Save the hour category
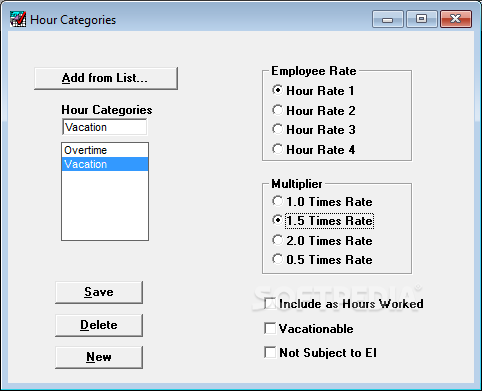Image resolution: width=482 pixels, height=391 pixels. [x=99, y=292]
